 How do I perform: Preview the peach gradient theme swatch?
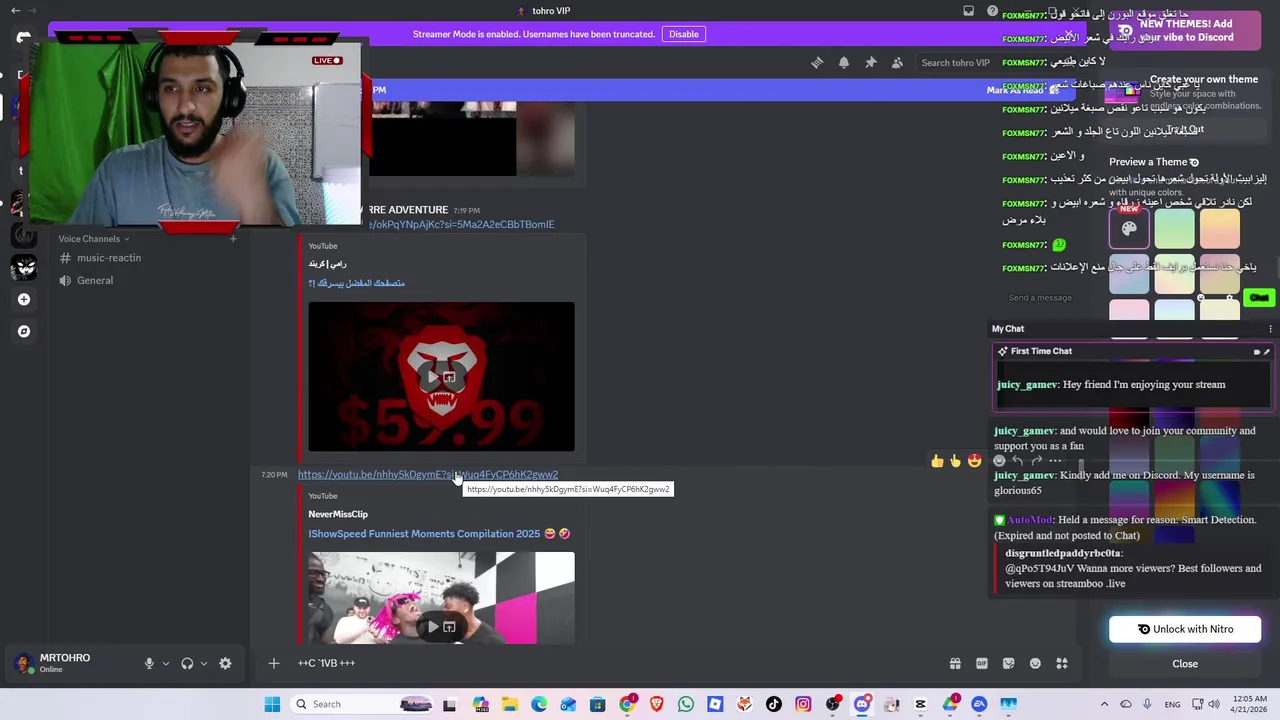(1219, 229)
